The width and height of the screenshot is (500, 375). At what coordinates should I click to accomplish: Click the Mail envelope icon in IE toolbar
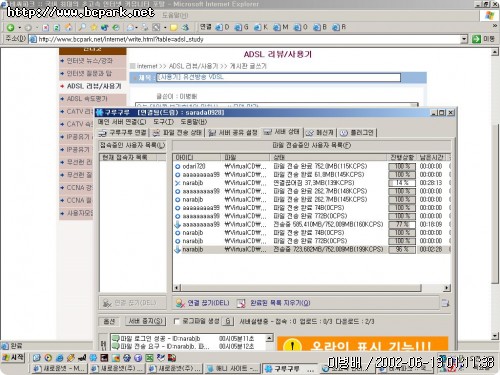[130, 27]
